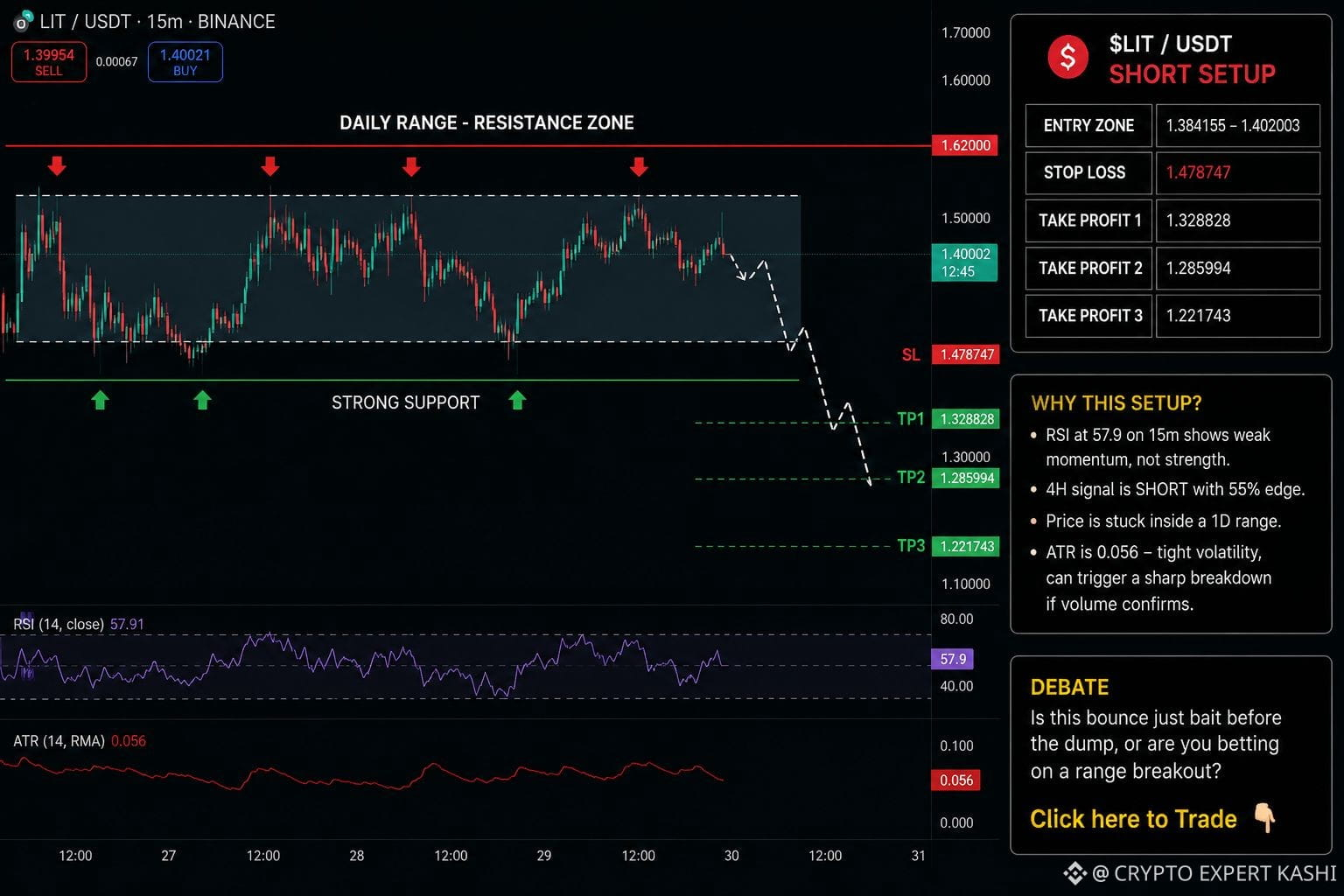Viewport: 1344px width, 896px height.
Task: Click the 1.285994 value in the setup table
Action: pos(1198,268)
